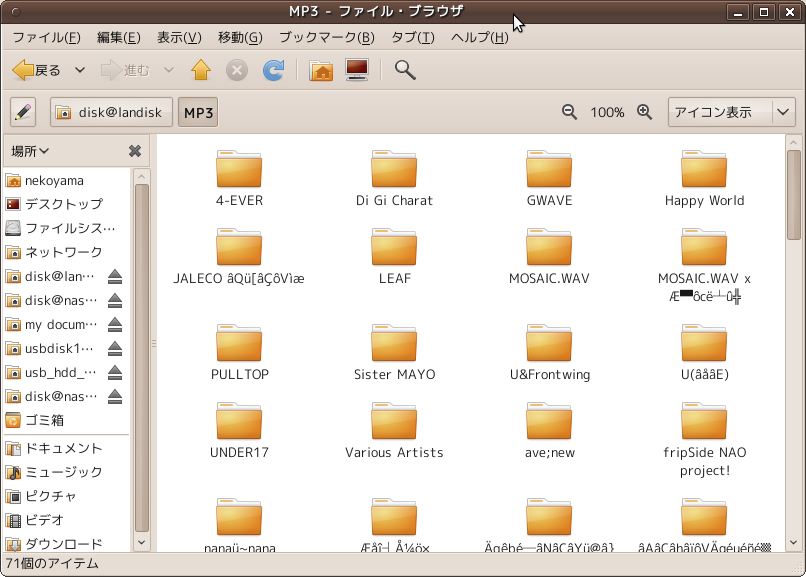The image size is (806, 577).
Task: Open the 編集(E) menu
Action: pos(118,38)
